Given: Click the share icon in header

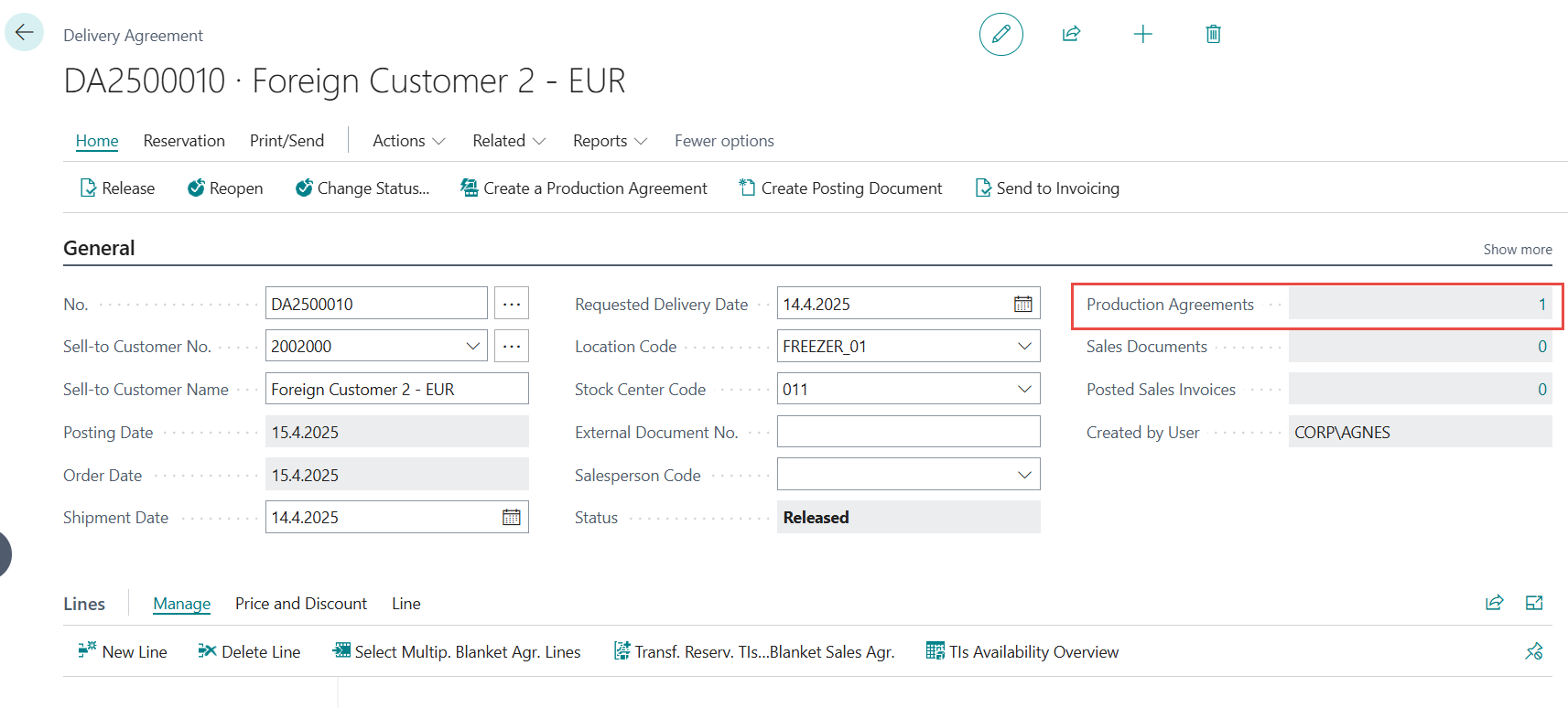Looking at the screenshot, I should coord(1071,35).
